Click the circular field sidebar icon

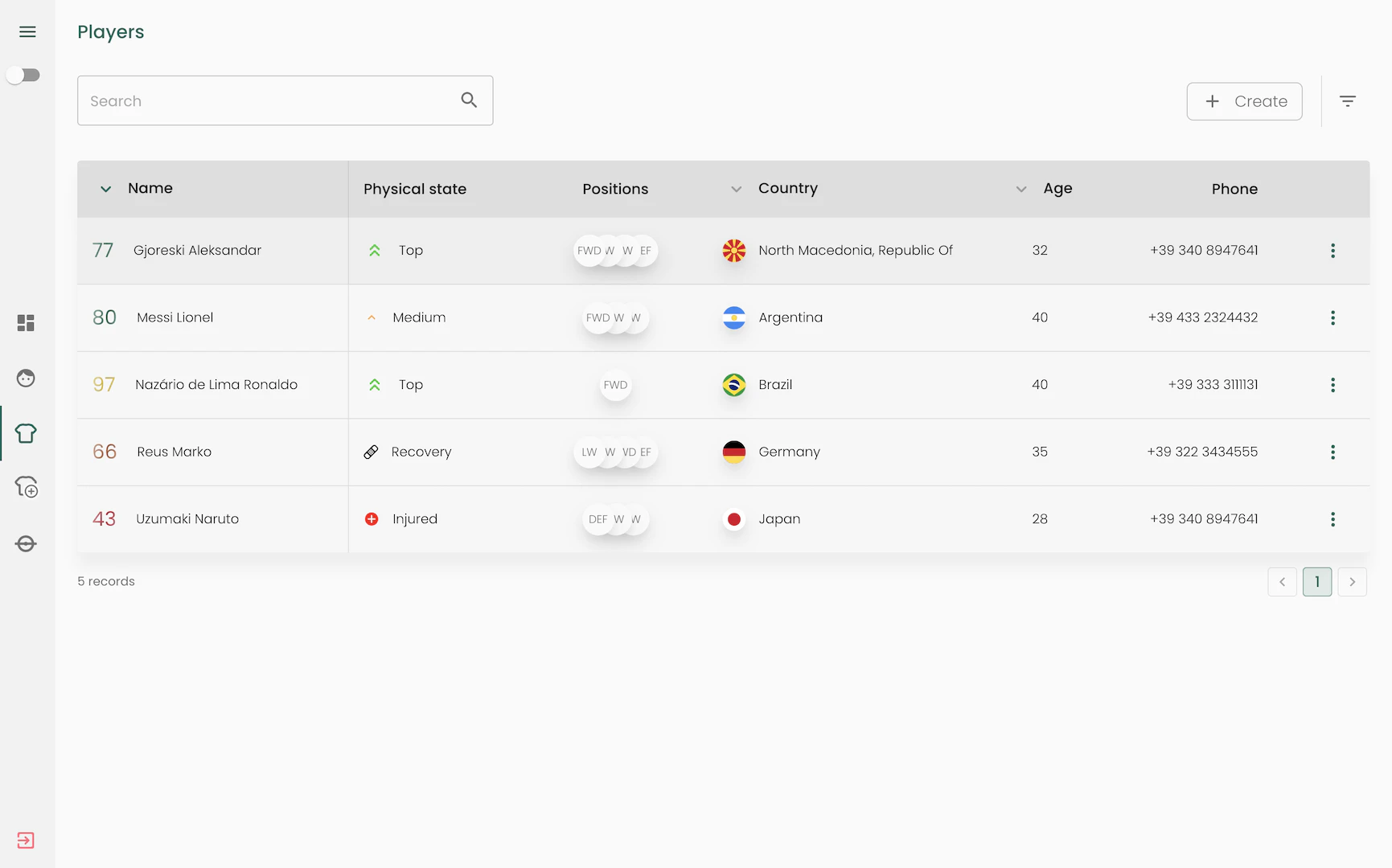click(26, 544)
